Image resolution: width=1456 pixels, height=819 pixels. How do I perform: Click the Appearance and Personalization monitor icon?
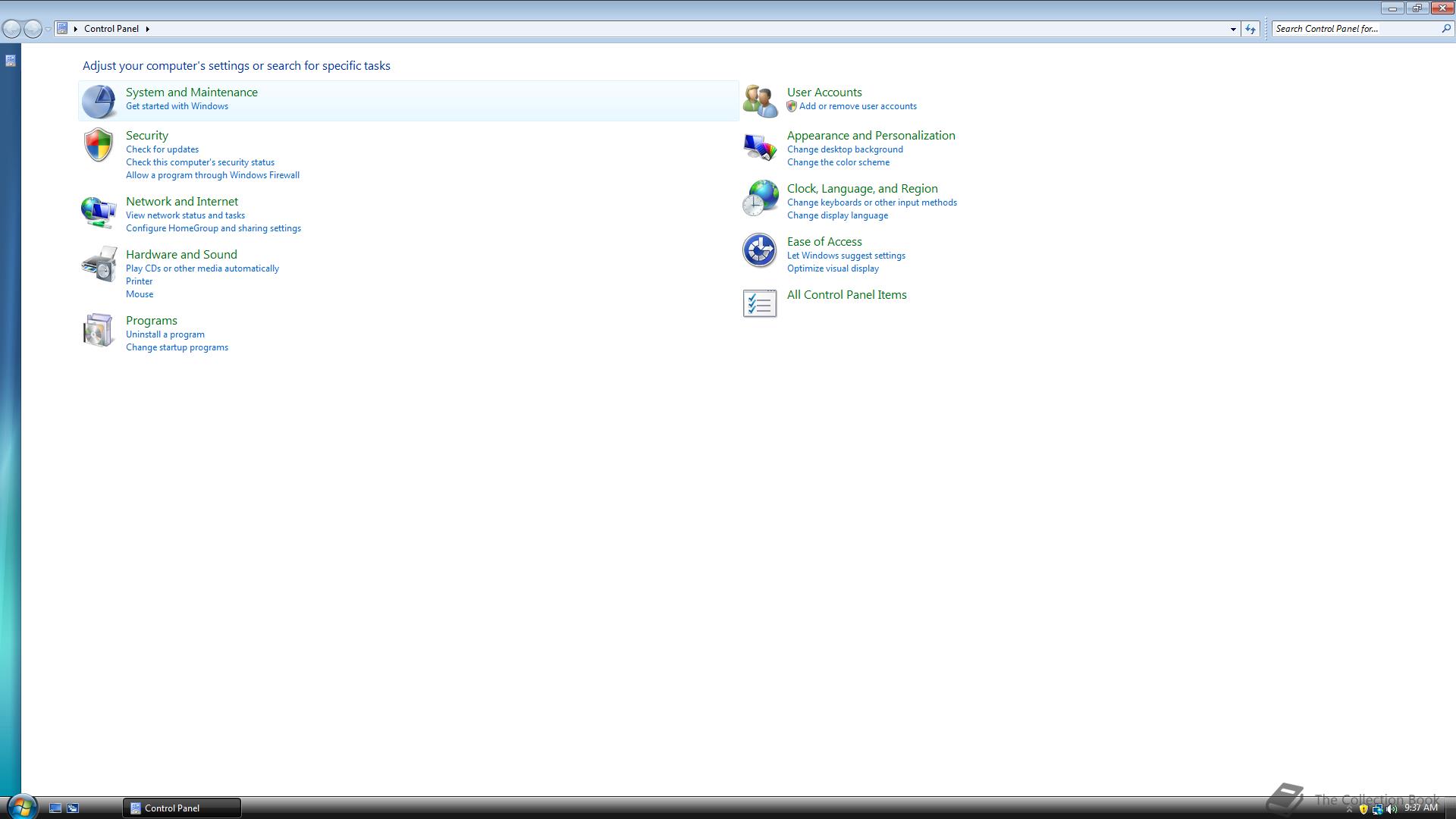pos(760,146)
